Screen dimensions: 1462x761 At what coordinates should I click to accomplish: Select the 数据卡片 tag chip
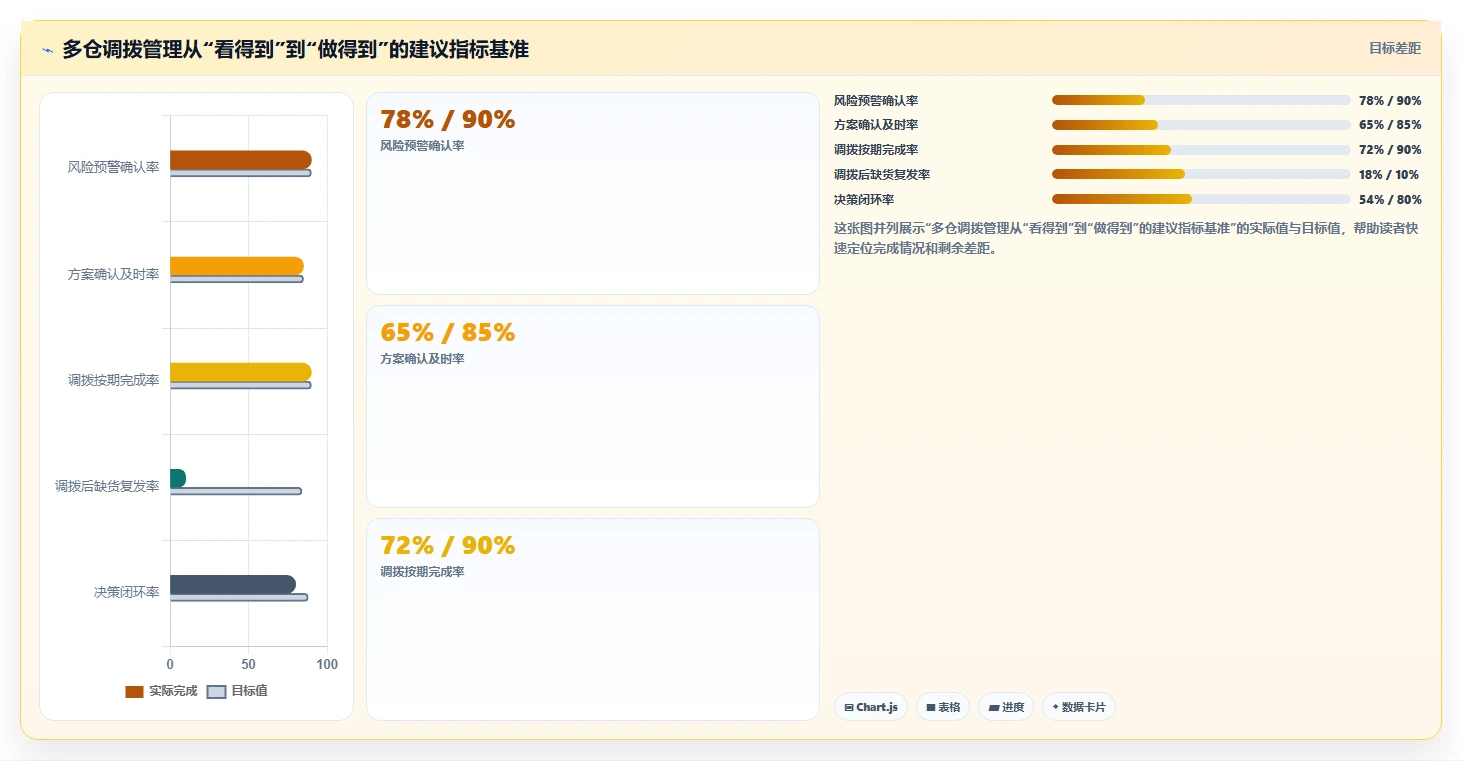coord(1079,707)
